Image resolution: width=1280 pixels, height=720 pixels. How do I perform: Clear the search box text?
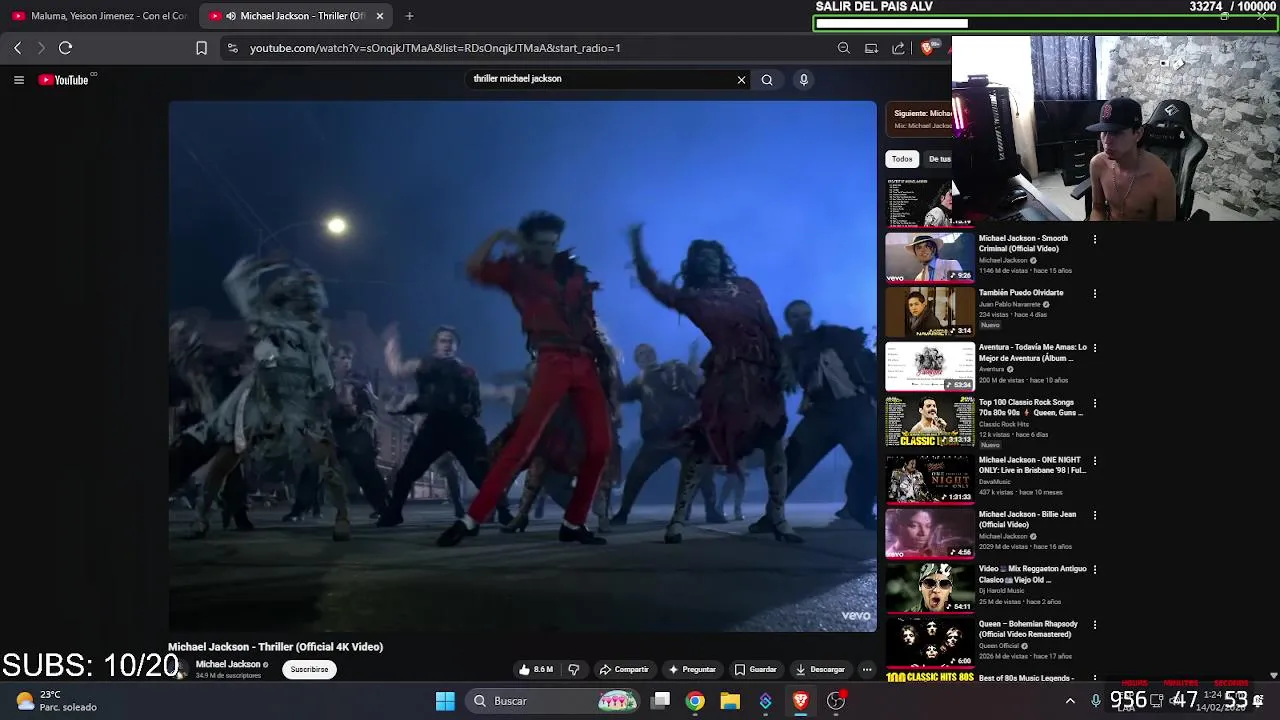tap(741, 80)
